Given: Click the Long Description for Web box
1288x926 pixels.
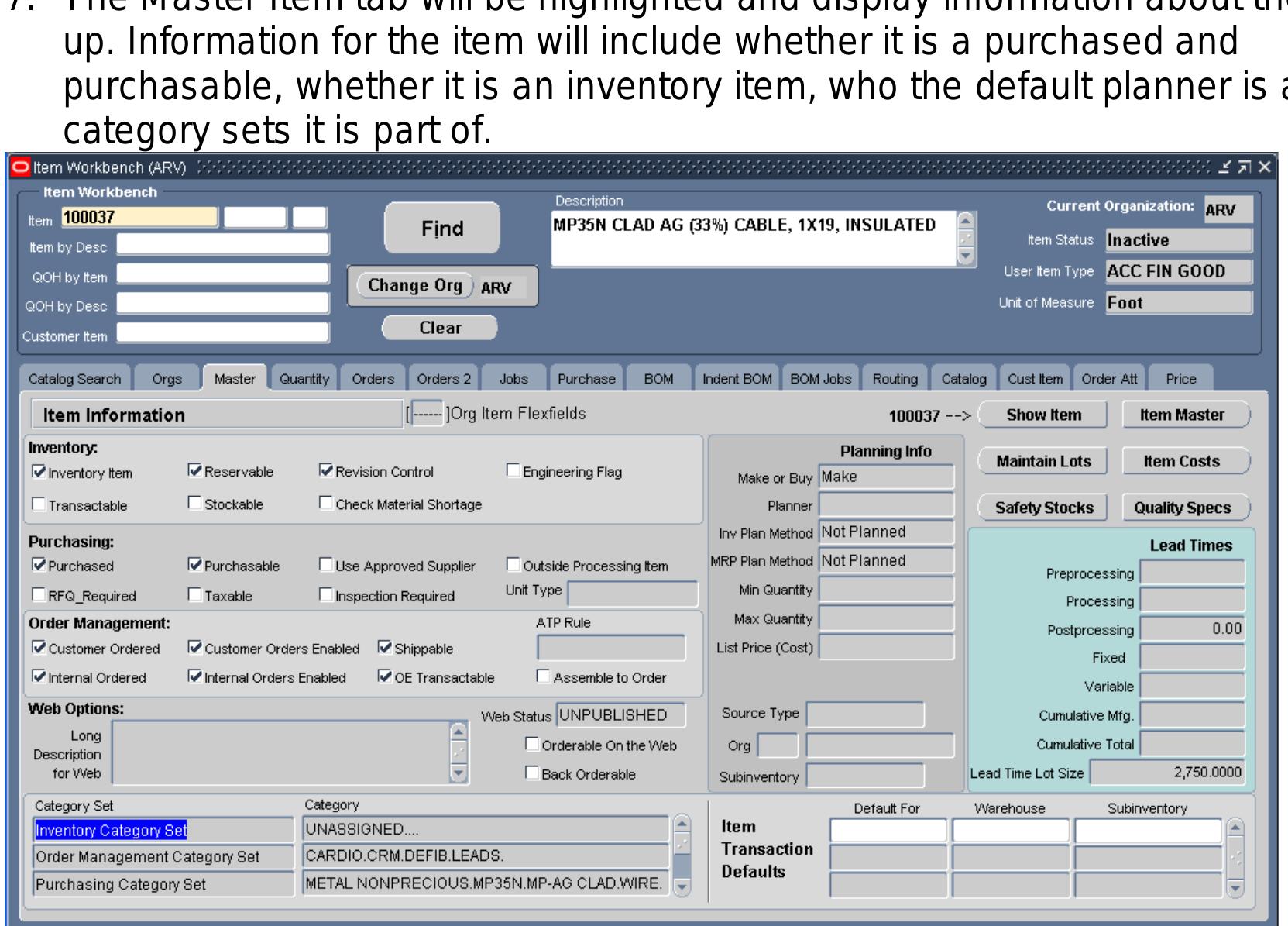Looking at the screenshot, I should point(281,752).
